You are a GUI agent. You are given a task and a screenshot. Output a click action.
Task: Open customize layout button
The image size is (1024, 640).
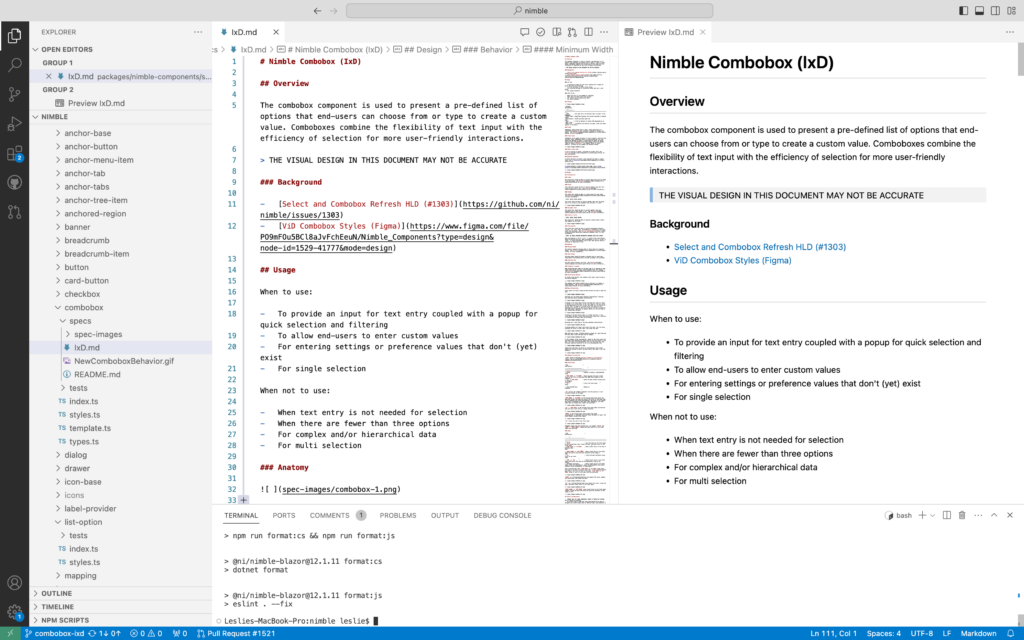[x=1012, y=10]
